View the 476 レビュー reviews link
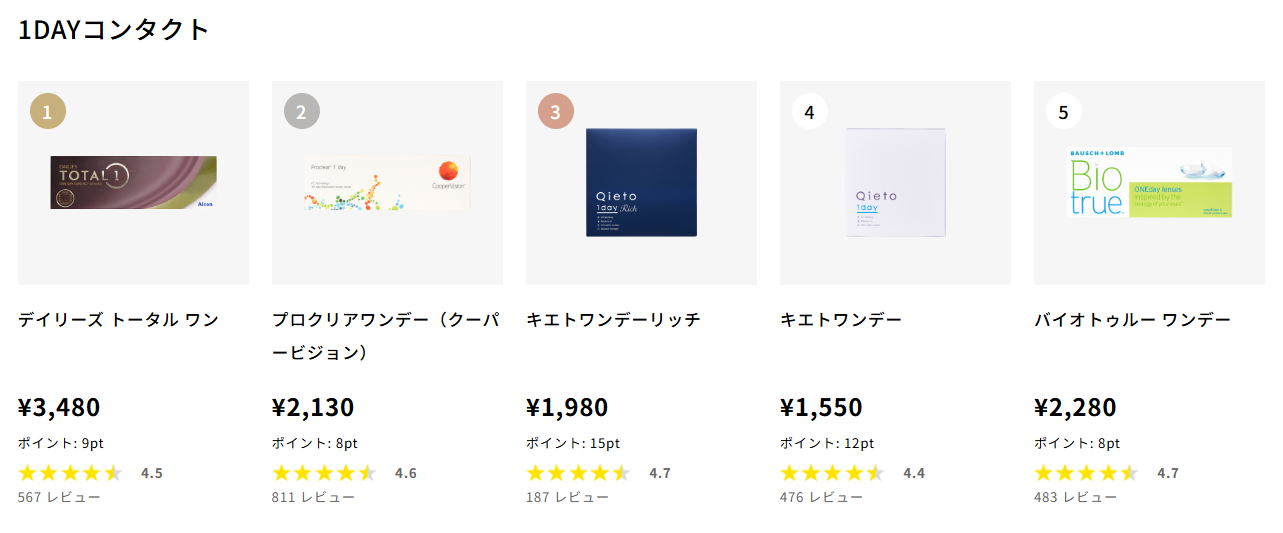 coord(821,497)
